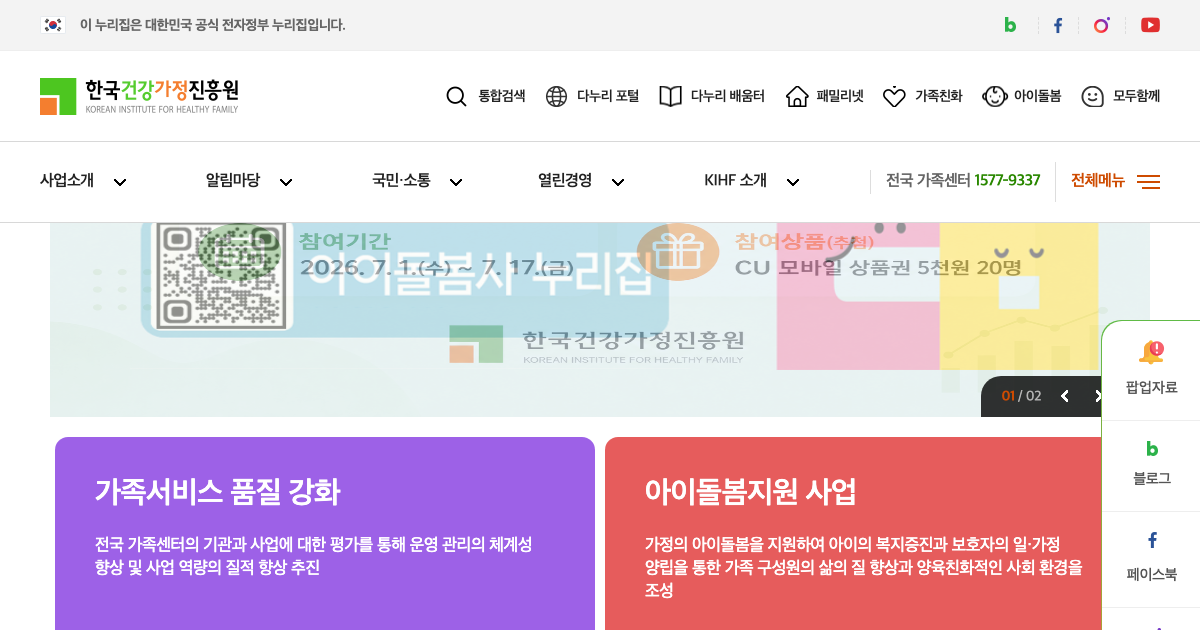Image resolution: width=1200 pixels, height=630 pixels.
Task: Open the 열린경영 menu
Action: 565,181
